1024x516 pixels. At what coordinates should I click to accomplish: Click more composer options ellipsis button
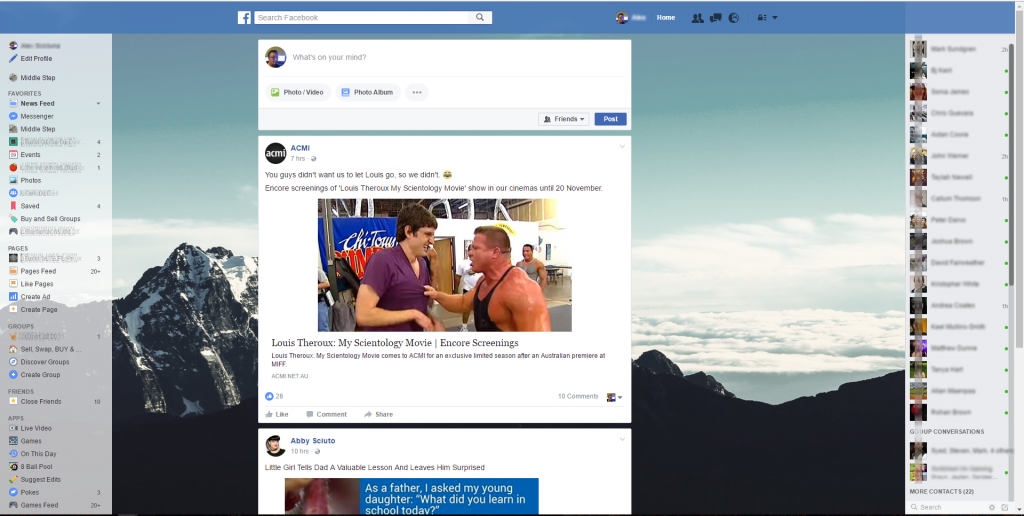[x=417, y=92]
